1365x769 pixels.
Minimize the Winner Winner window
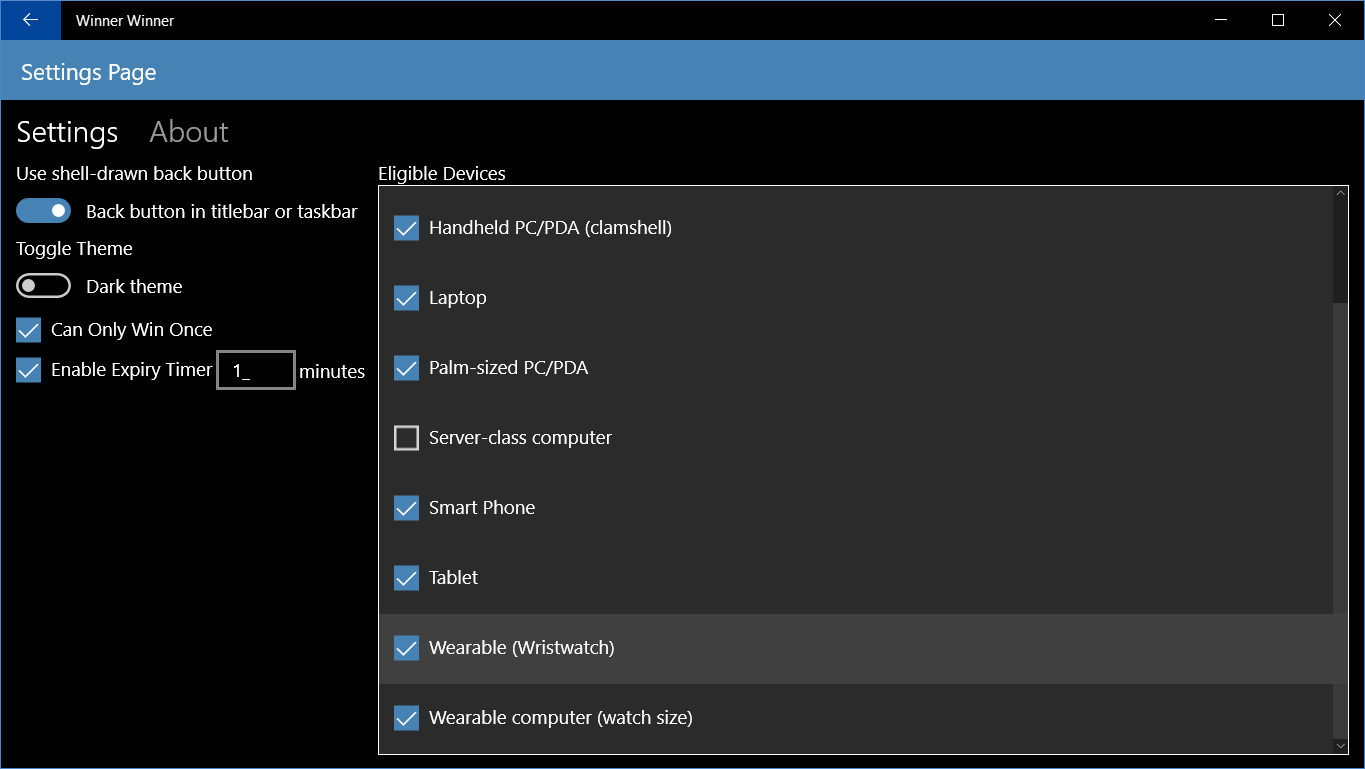point(1221,20)
